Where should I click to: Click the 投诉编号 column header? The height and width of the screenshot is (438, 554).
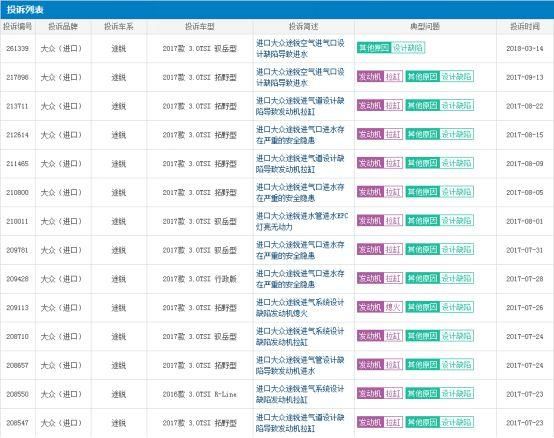pyautogui.click(x=17, y=26)
